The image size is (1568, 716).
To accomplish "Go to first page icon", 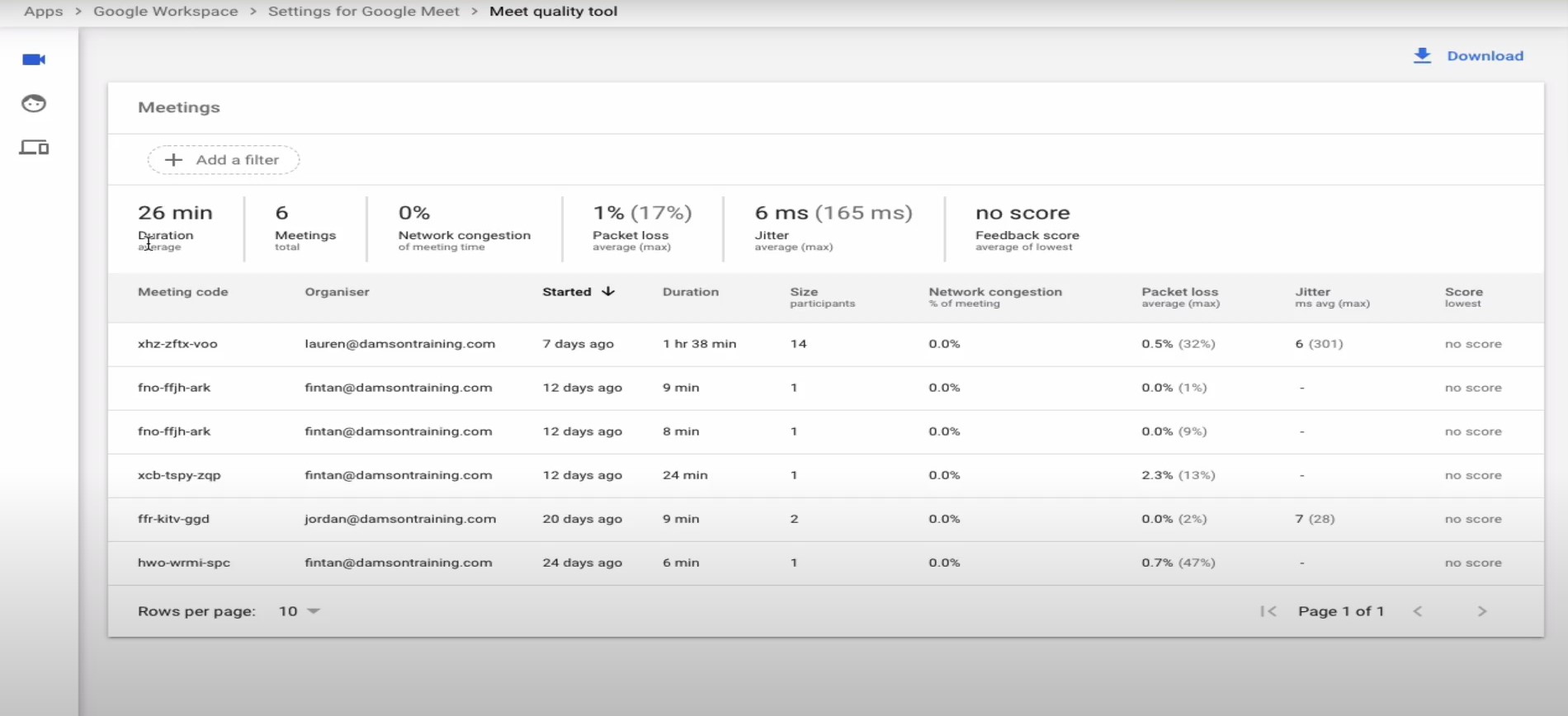I will [x=1268, y=611].
